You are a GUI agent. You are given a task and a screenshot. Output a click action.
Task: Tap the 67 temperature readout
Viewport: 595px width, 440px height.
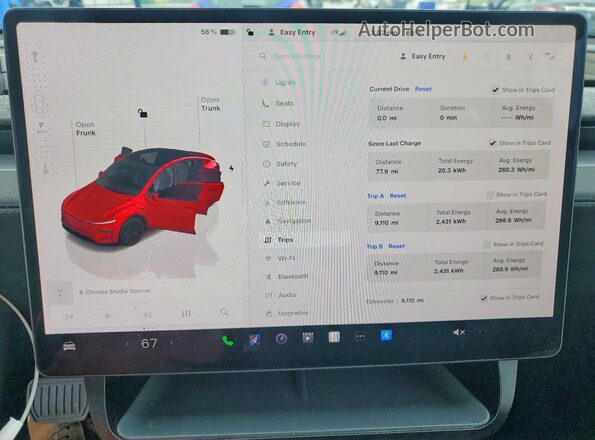pyautogui.click(x=149, y=343)
